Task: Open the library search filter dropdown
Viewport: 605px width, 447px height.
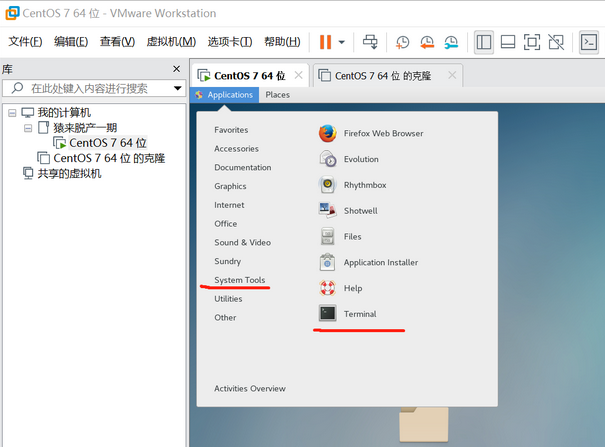Action: pyautogui.click(x=177, y=88)
